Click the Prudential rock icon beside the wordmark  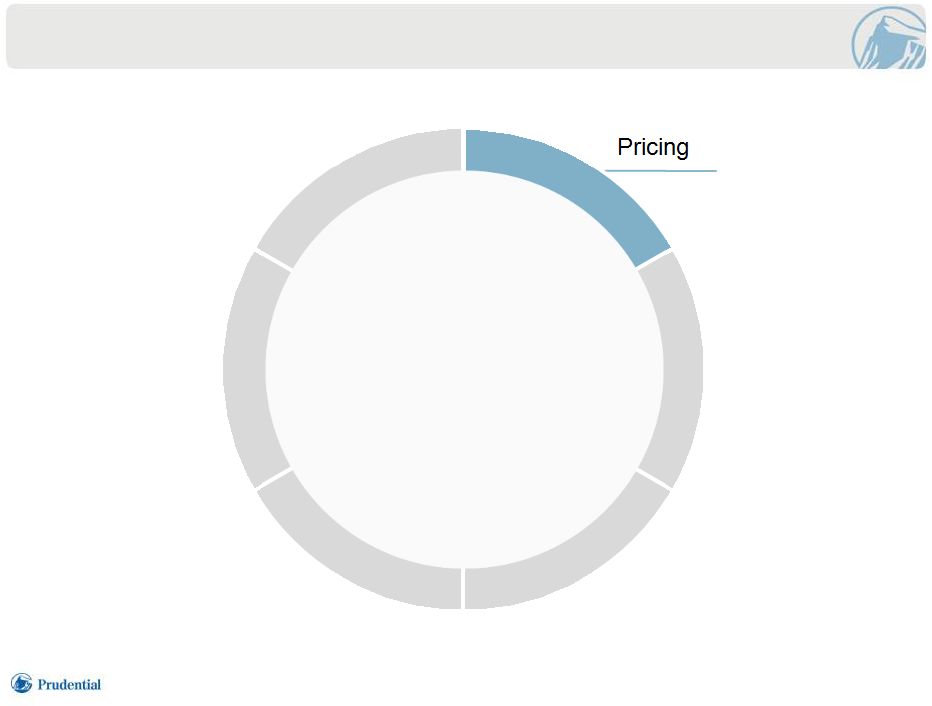pos(21,683)
